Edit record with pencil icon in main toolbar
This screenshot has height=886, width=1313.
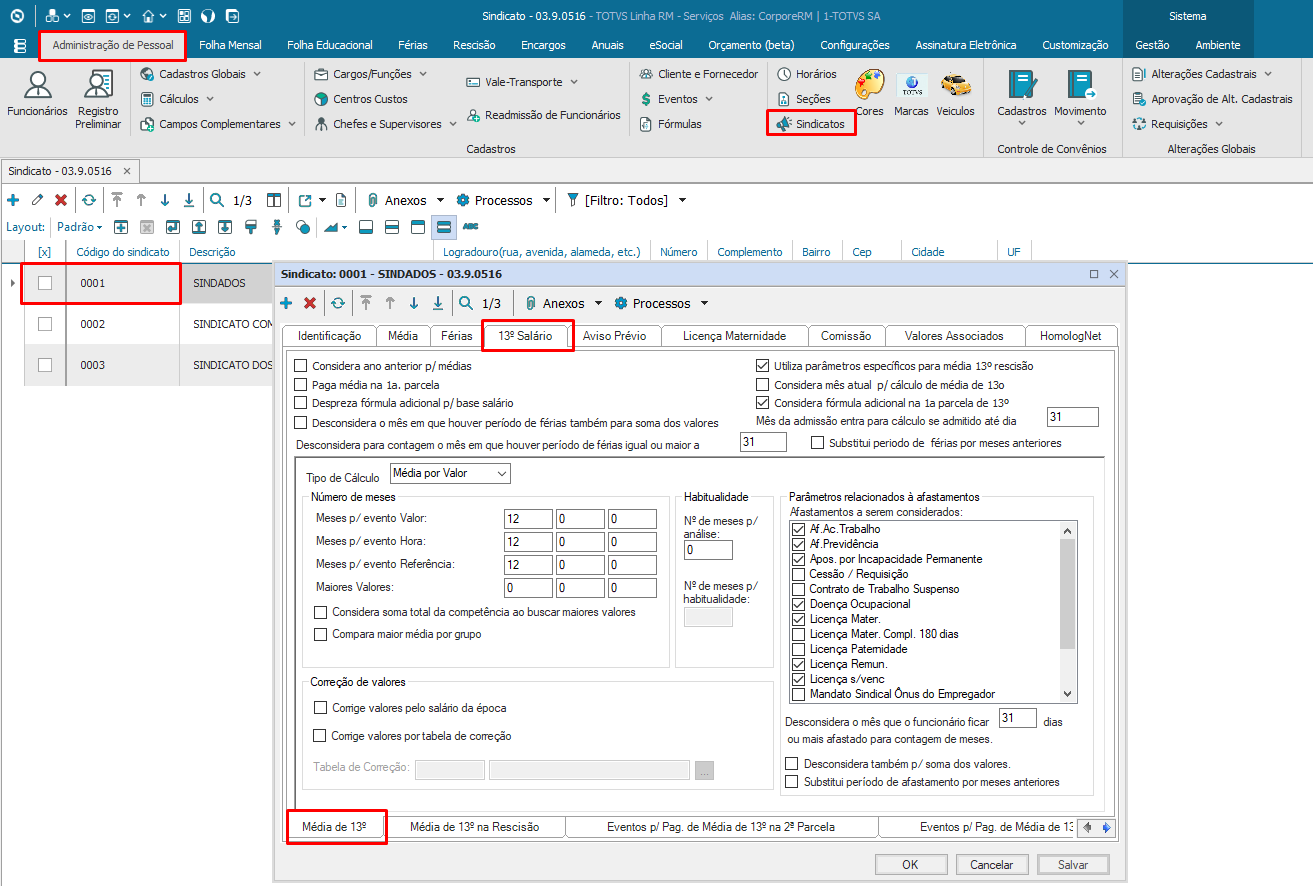(x=37, y=200)
